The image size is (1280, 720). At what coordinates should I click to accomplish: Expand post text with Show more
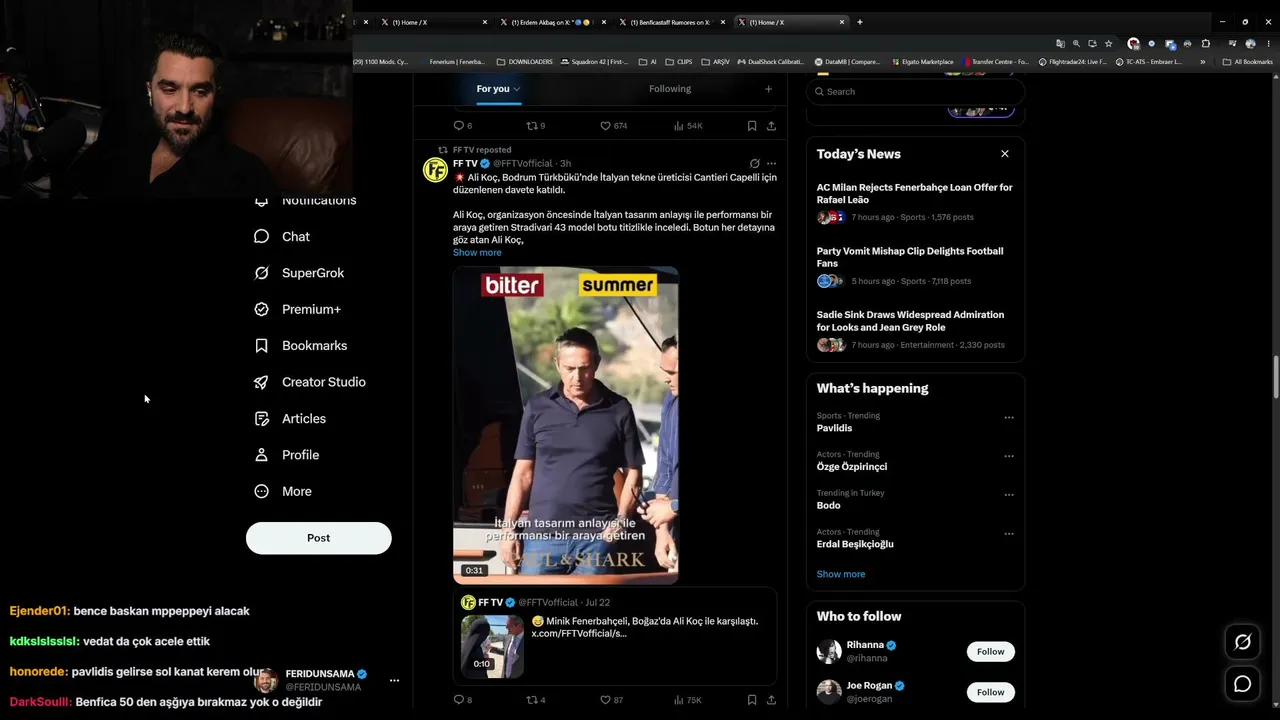tap(477, 253)
